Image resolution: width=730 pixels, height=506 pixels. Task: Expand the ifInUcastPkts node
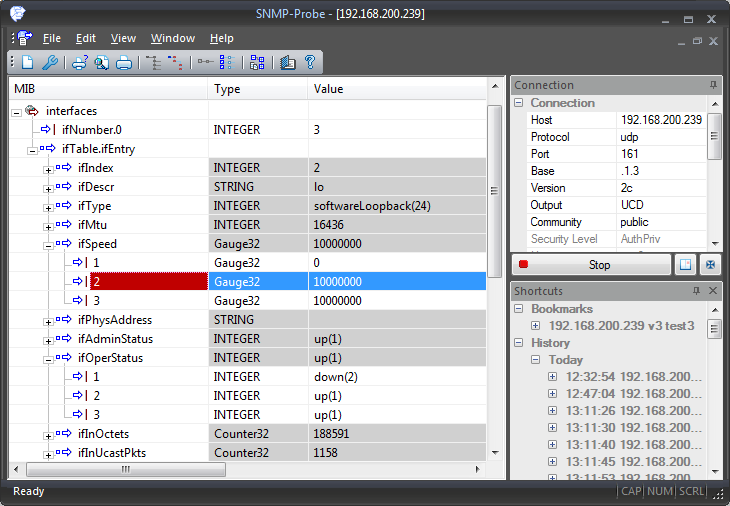48,455
